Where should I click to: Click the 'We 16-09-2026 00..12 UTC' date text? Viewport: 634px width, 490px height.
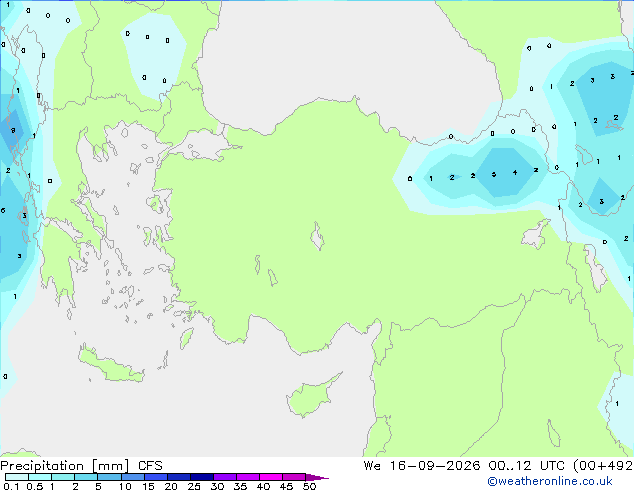pyautogui.click(x=466, y=466)
